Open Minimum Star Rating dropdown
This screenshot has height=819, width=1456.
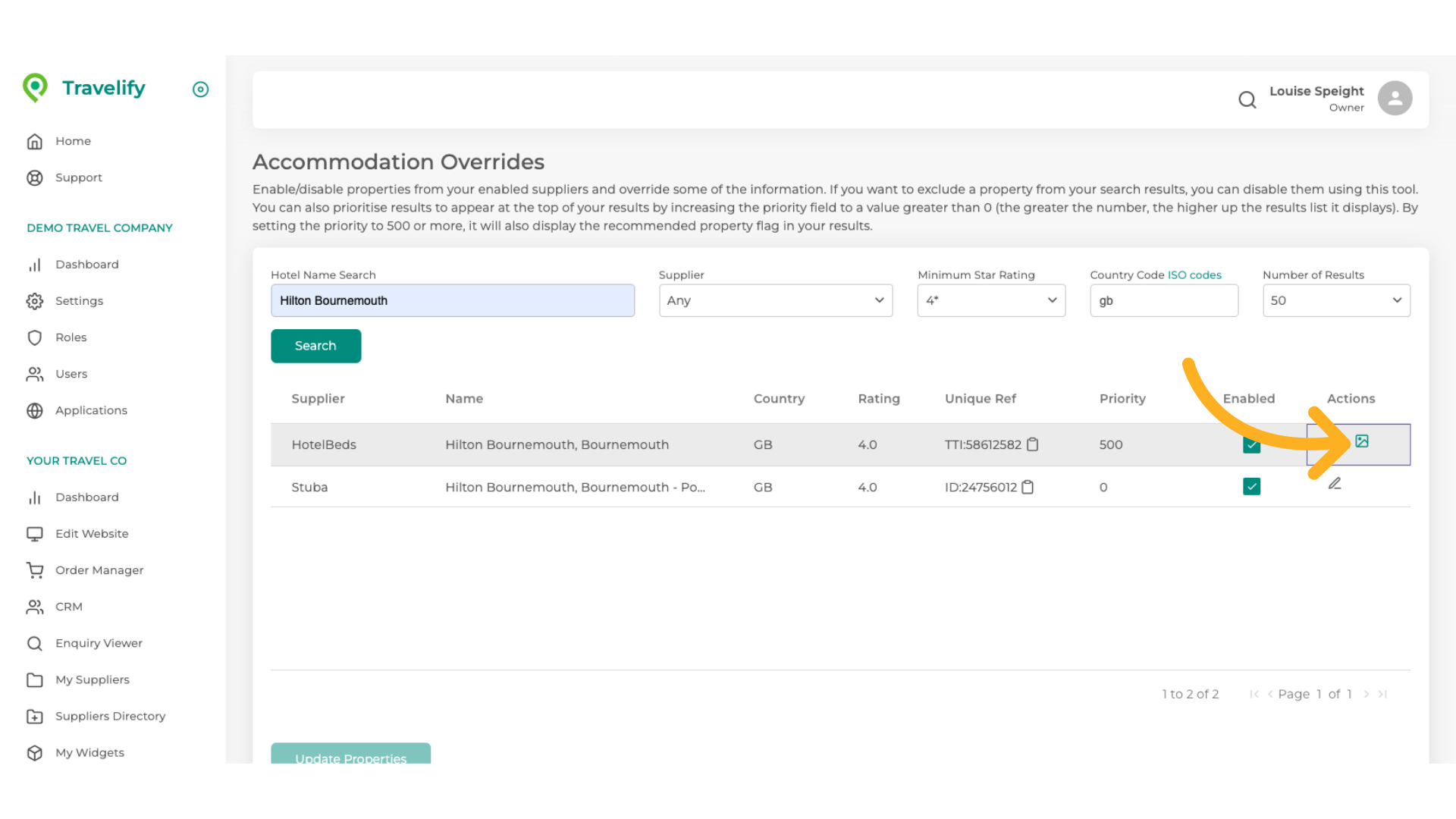990,300
